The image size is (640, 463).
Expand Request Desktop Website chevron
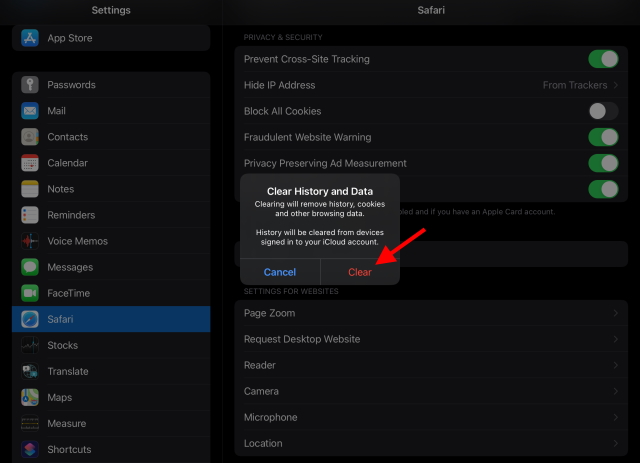pos(616,339)
